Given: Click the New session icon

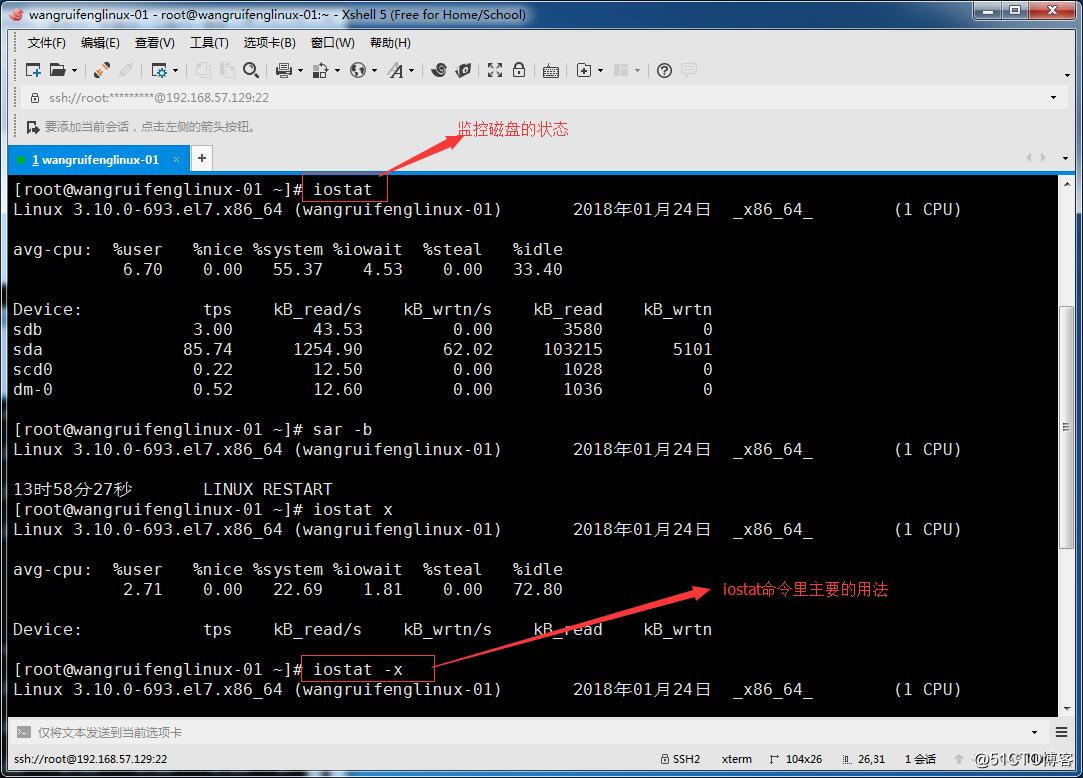Looking at the screenshot, I should tap(32, 70).
